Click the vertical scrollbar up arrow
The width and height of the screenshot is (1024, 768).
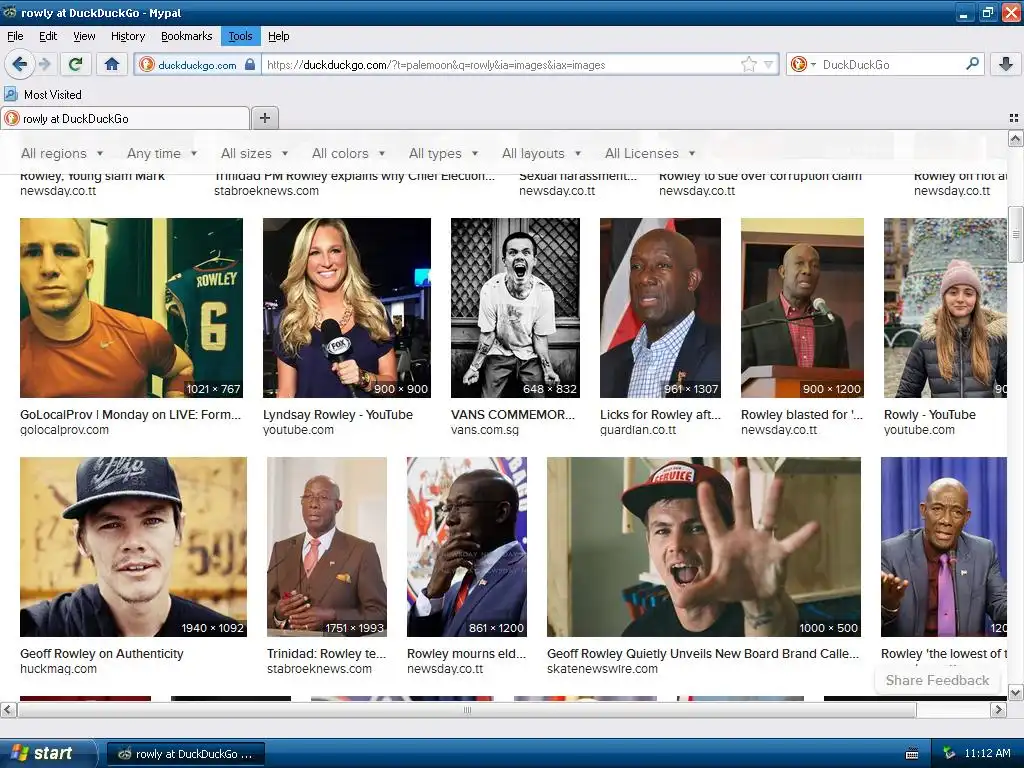[1015, 138]
